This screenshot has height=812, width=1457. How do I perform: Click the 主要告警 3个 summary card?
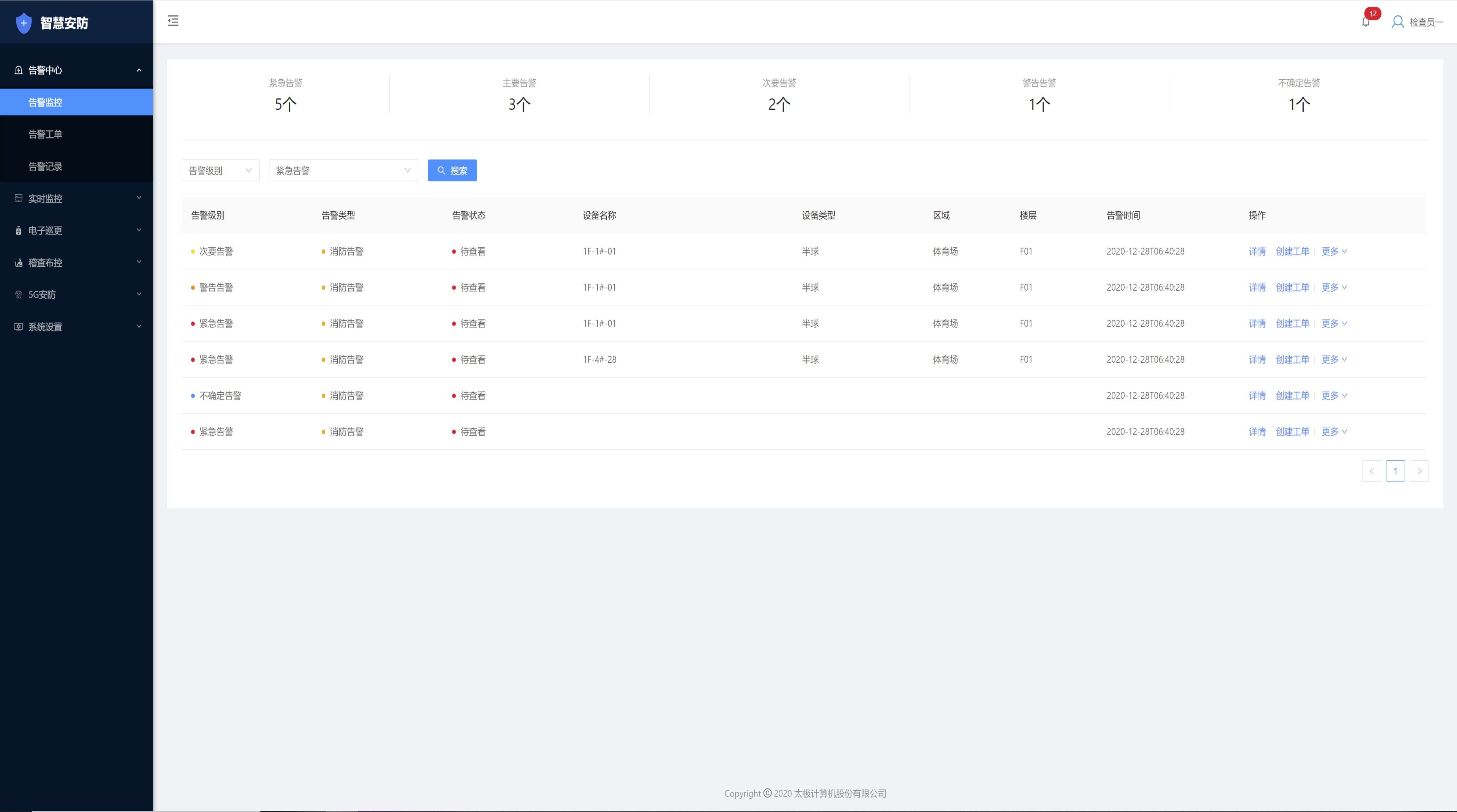coord(519,94)
